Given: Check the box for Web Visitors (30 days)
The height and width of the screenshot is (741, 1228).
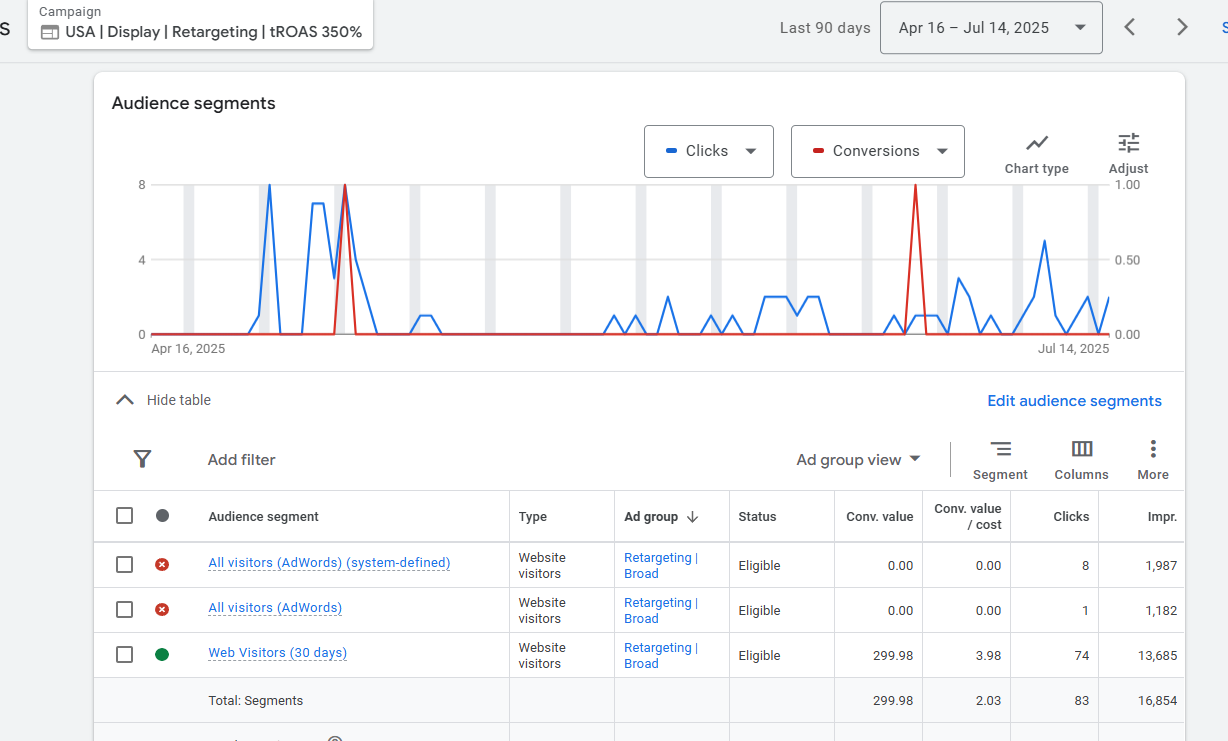Looking at the screenshot, I should click(124, 654).
